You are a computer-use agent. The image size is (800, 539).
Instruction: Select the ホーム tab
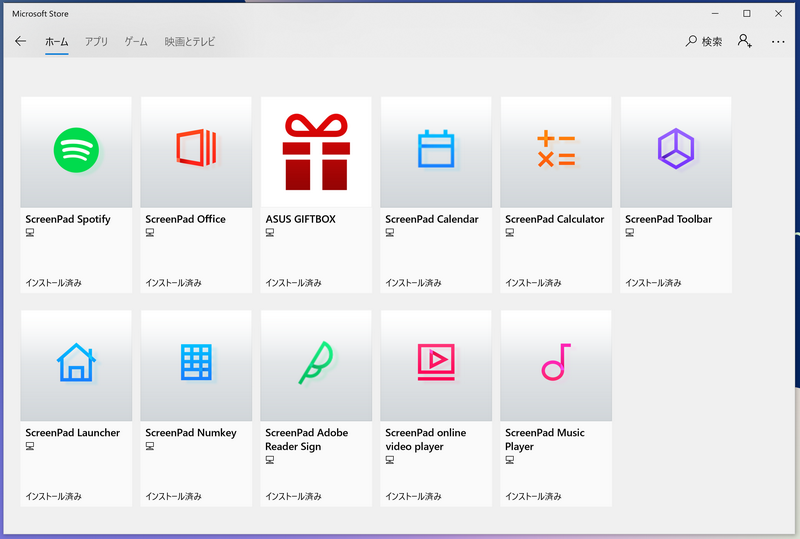pyautogui.click(x=57, y=42)
